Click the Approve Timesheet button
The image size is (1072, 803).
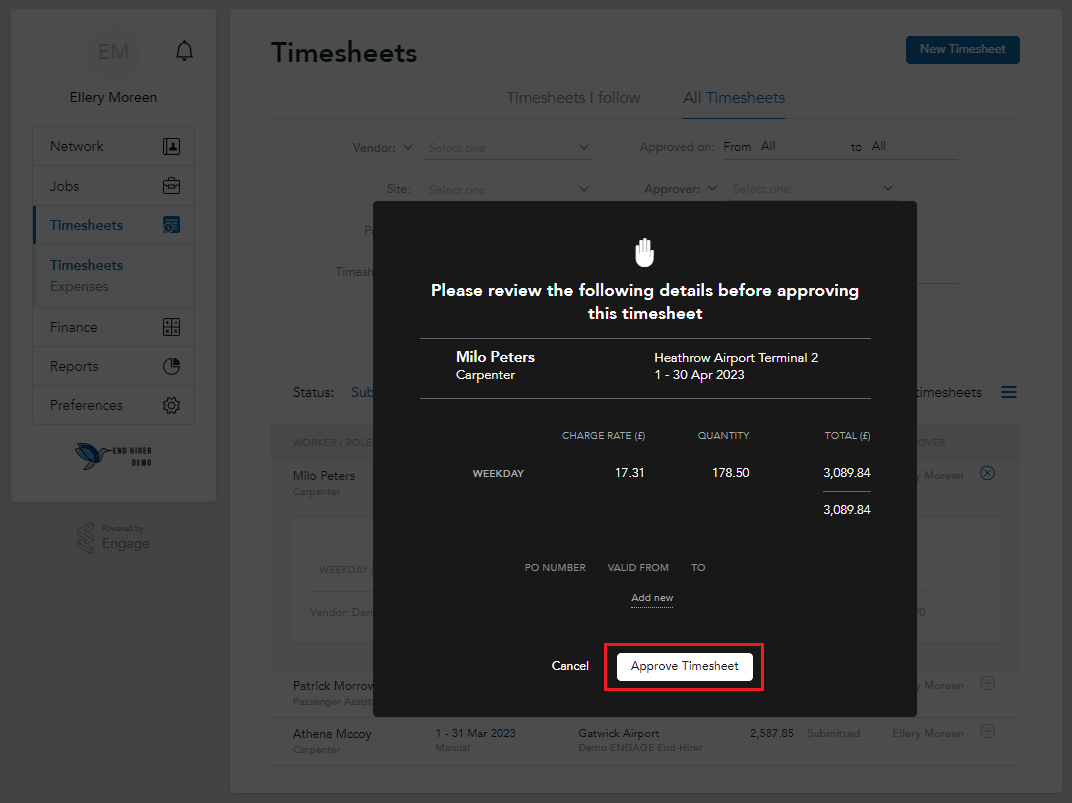point(683,665)
